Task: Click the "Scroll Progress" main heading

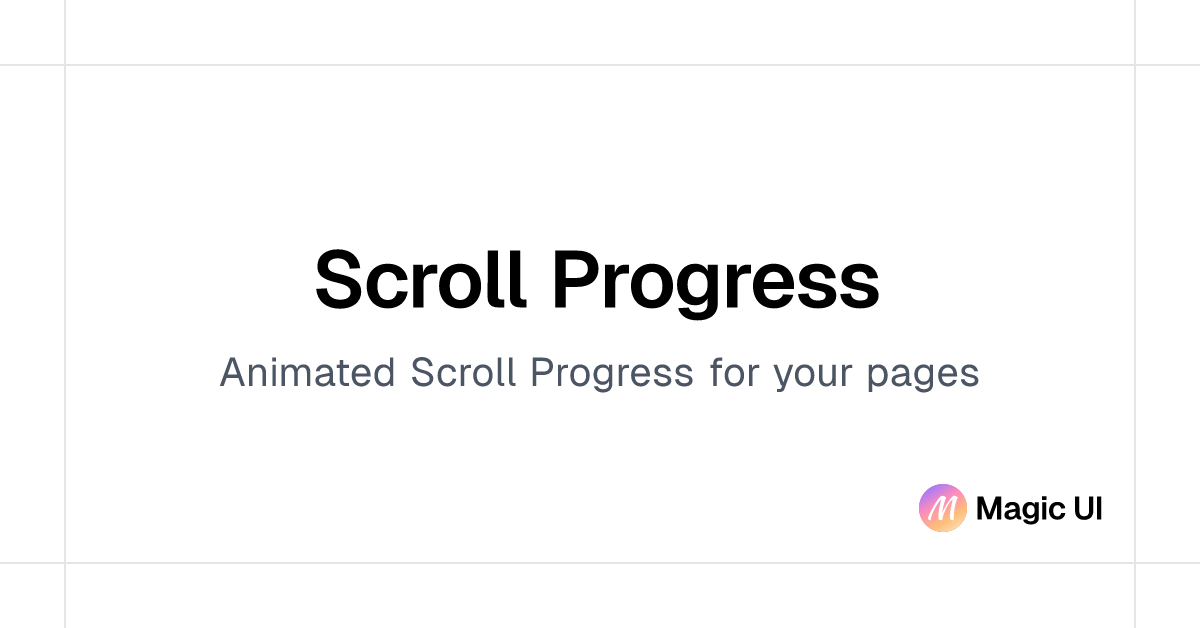Action: click(x=597, y=282)
